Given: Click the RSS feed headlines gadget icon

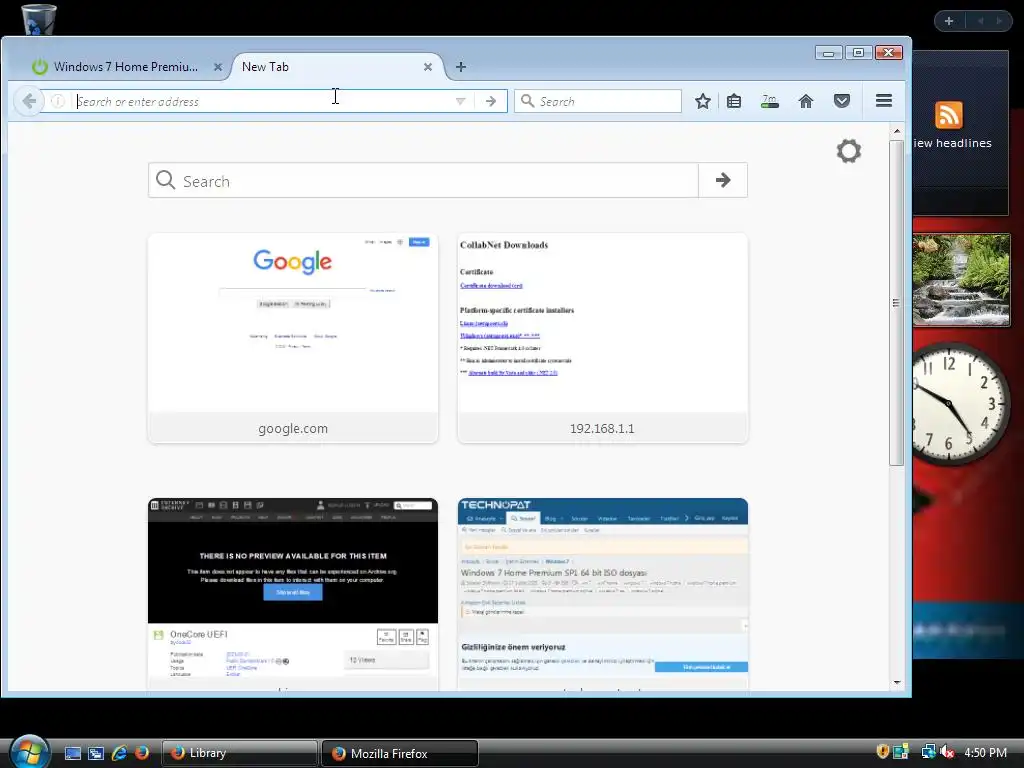Looking at the screenshot, I should 948,115.
